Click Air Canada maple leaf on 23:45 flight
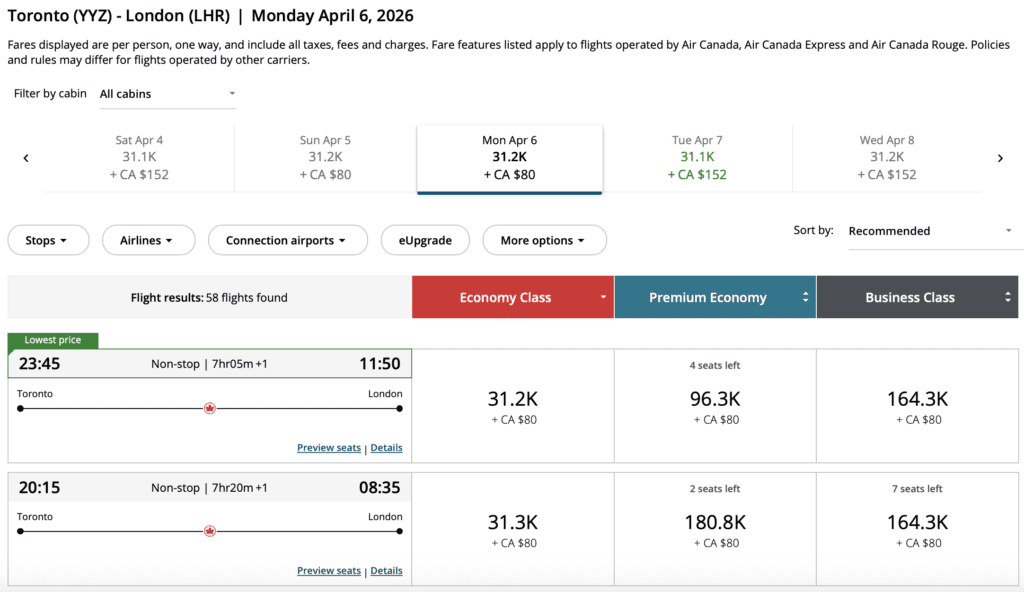 (x=210, y=408)
